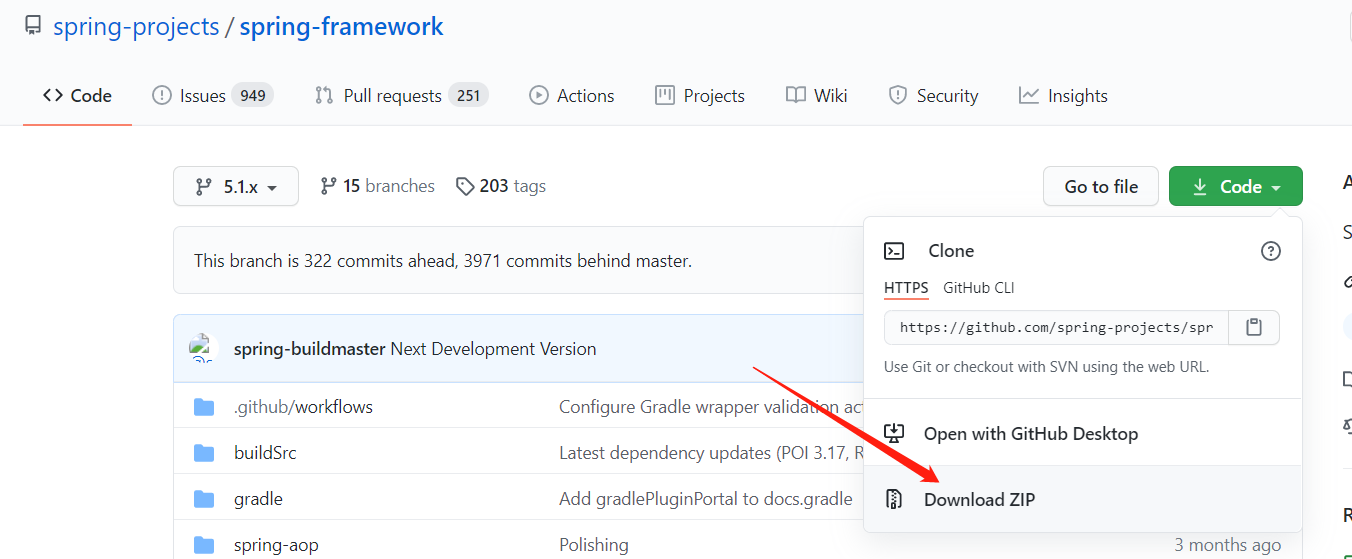Open the 5.1.x branch dropdown
The height and width of the screenshot is (559, 1352).
pos(236,186)
